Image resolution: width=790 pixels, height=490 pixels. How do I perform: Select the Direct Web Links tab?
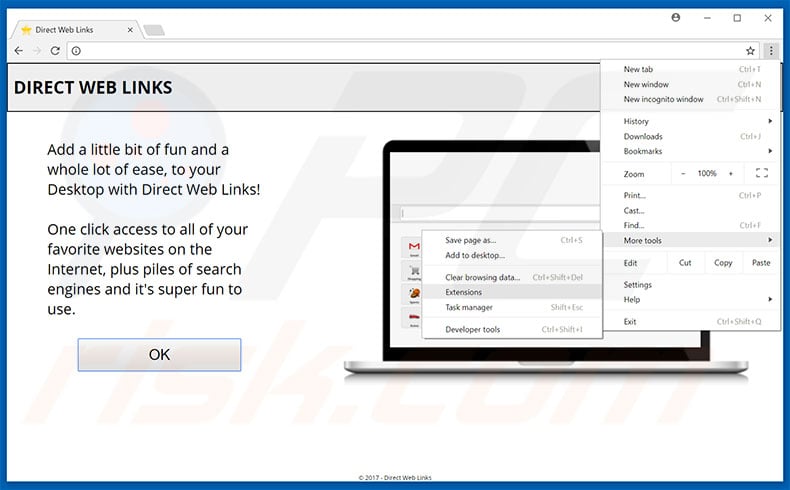pos(76,30)
